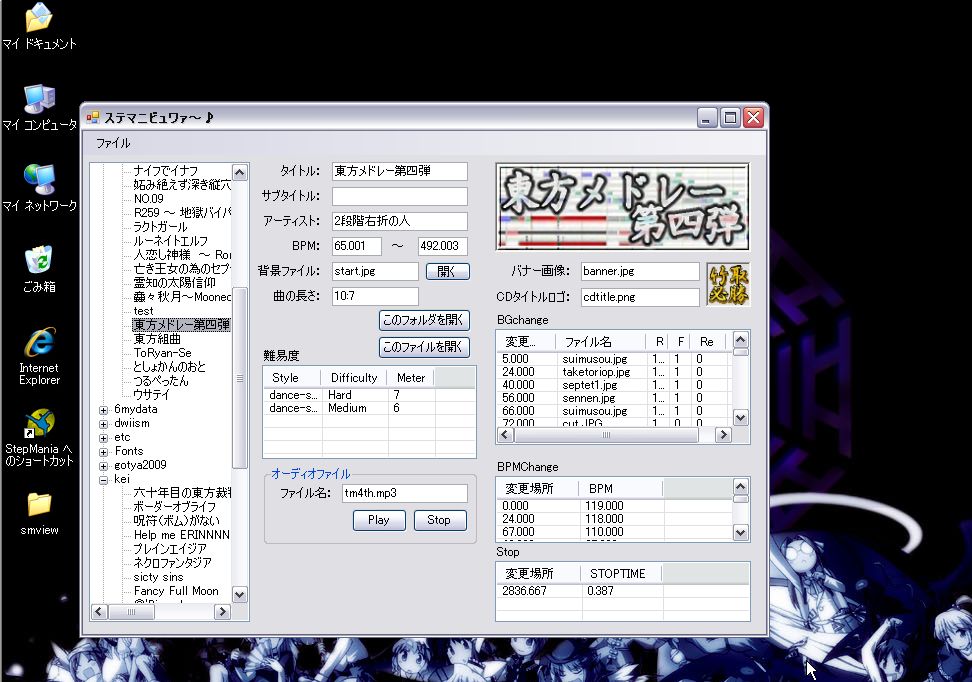Viewport: 972px width, 682px height.
Task: Select ToRyan-Se in the song tree
Action: coord(162,353)
